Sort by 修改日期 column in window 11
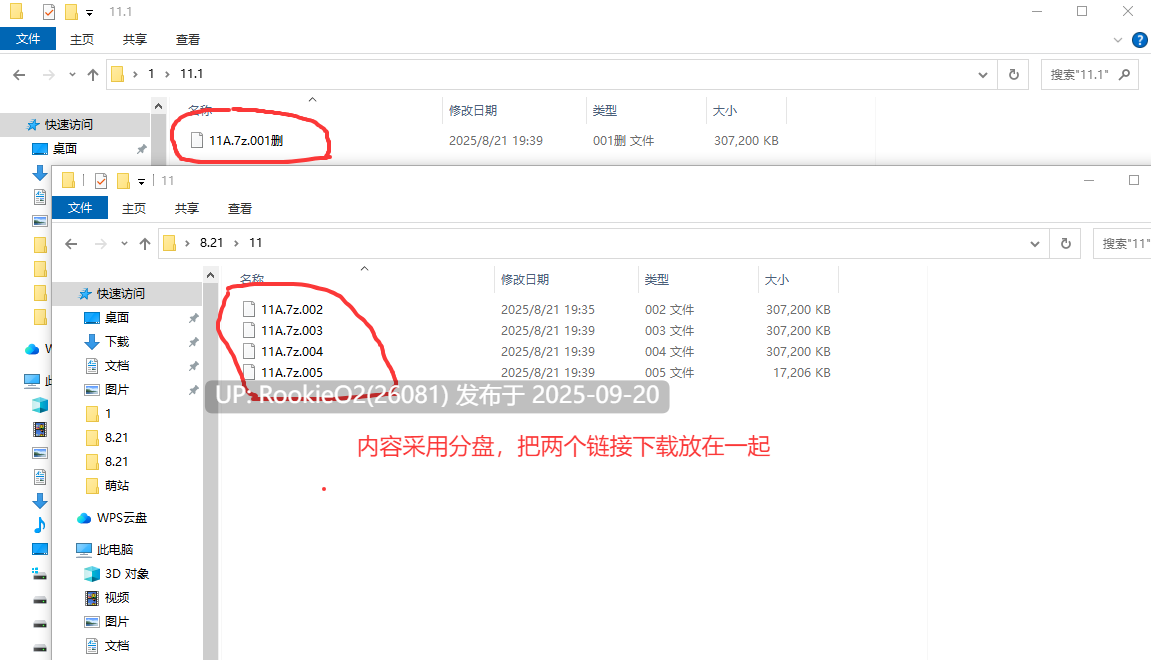This screenshot has width=1151, height=660. point(525,279)
